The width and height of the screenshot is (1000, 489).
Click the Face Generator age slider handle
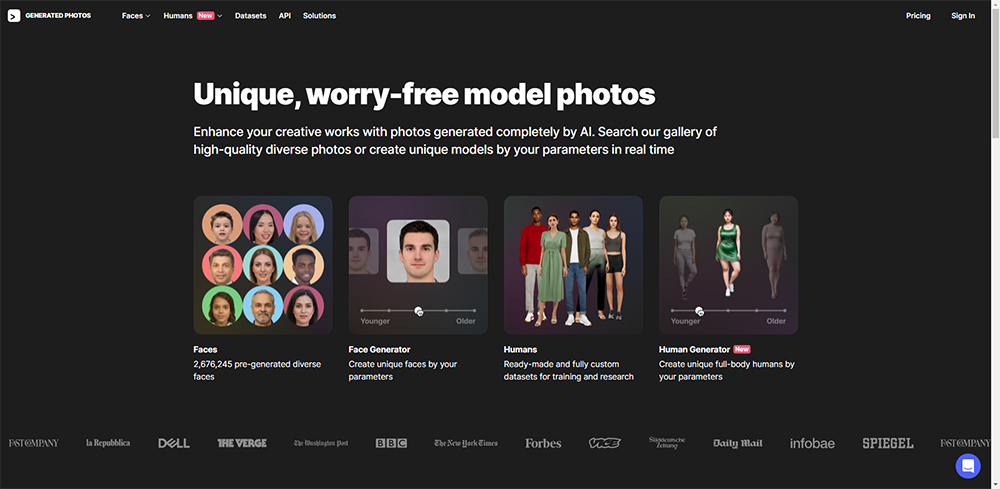pyautogui.click(x=418, y=311)
